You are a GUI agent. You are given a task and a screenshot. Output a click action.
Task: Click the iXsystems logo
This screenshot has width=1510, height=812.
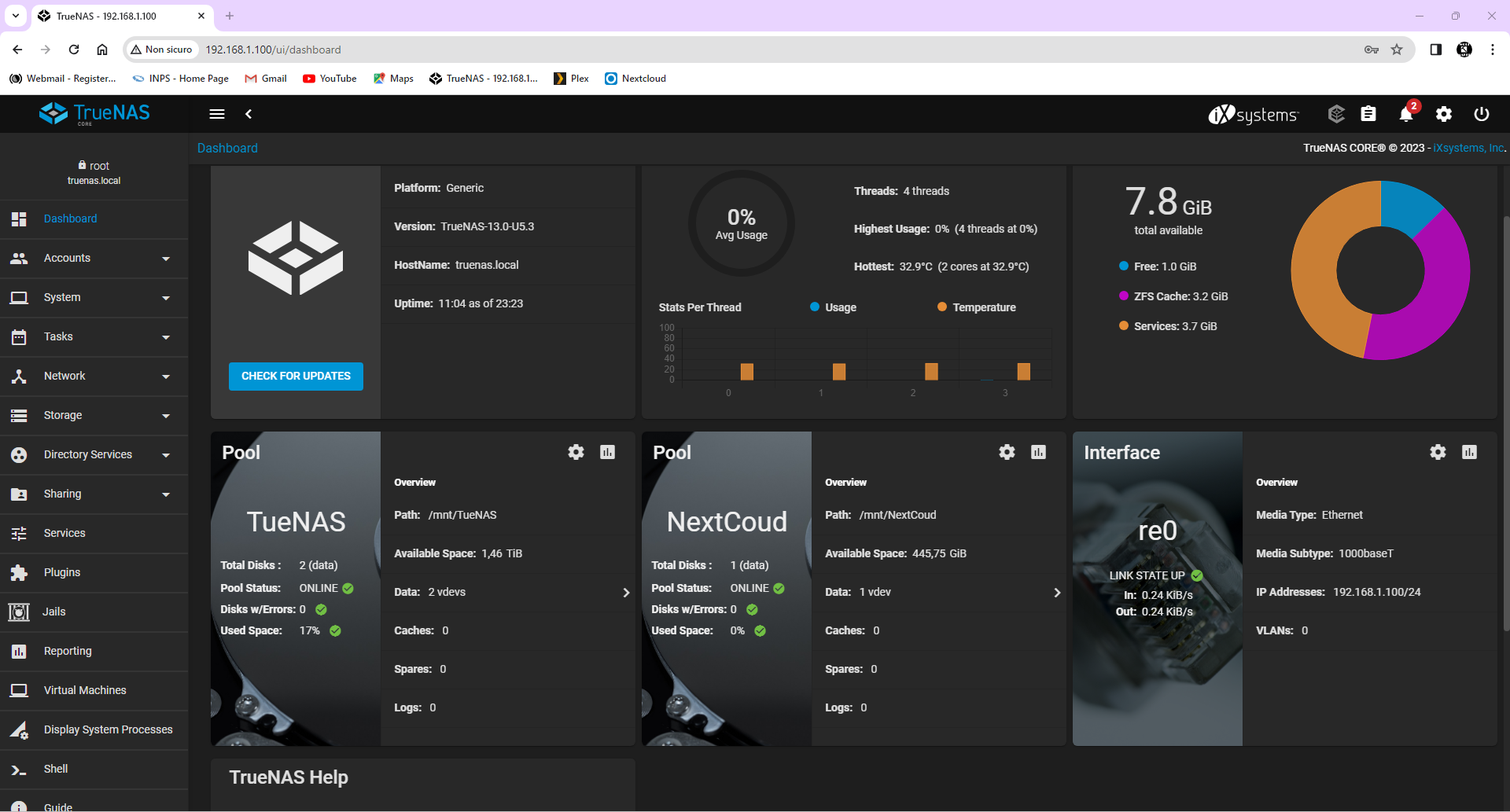point(1254,115)
